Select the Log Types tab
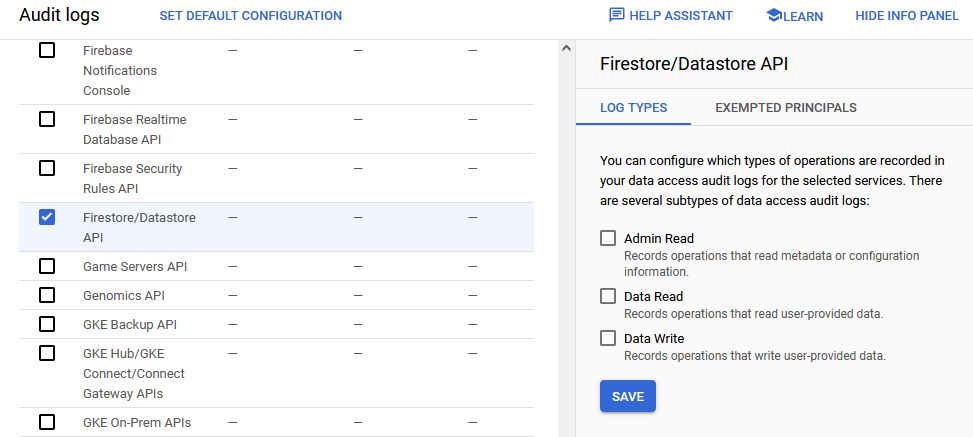This screenshot has width=973, height=437. tap(633, 108)
